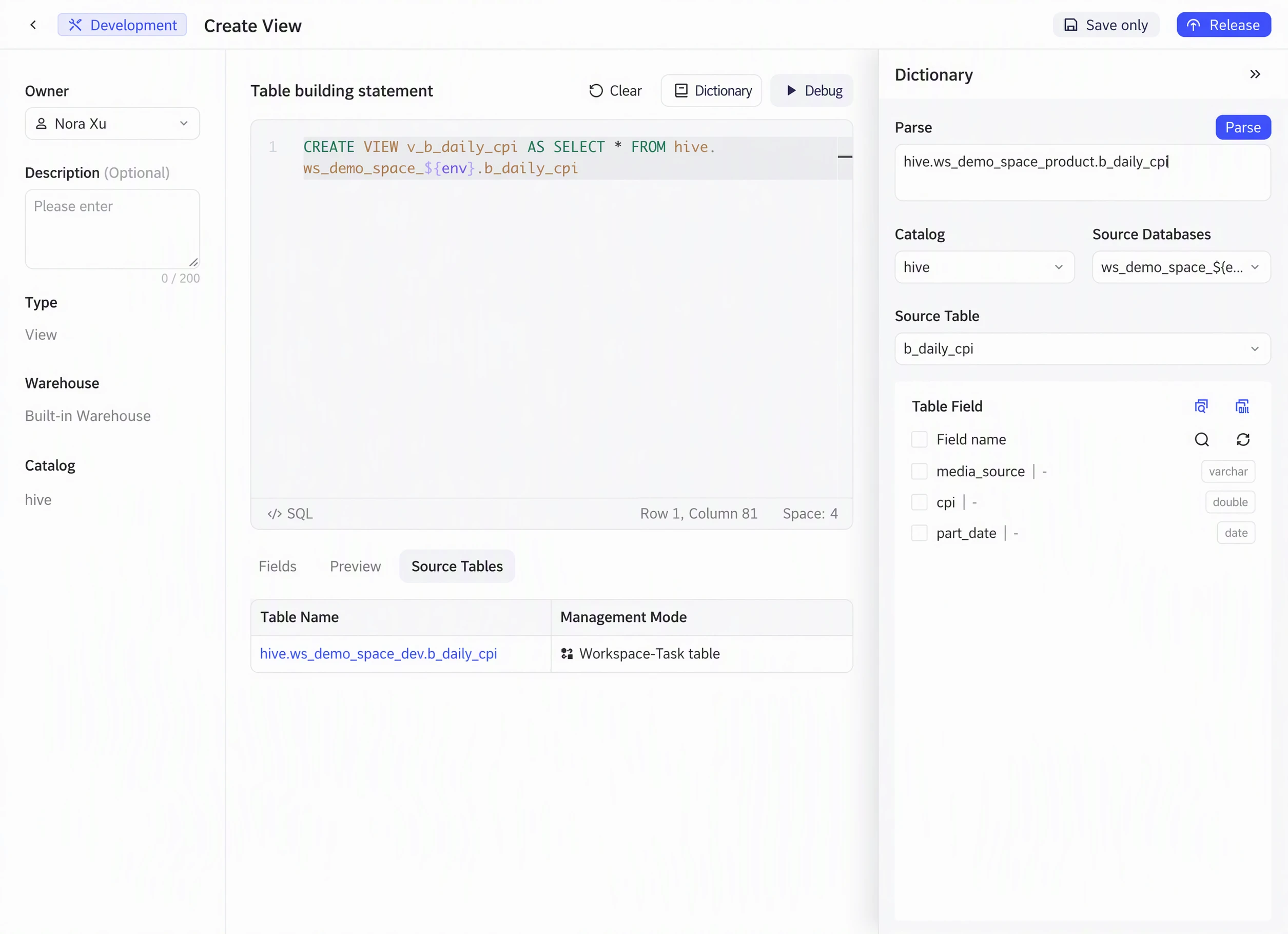Click the Development environment tag
This screenshot has height=934, width=1288.
(x=122, y=25)
